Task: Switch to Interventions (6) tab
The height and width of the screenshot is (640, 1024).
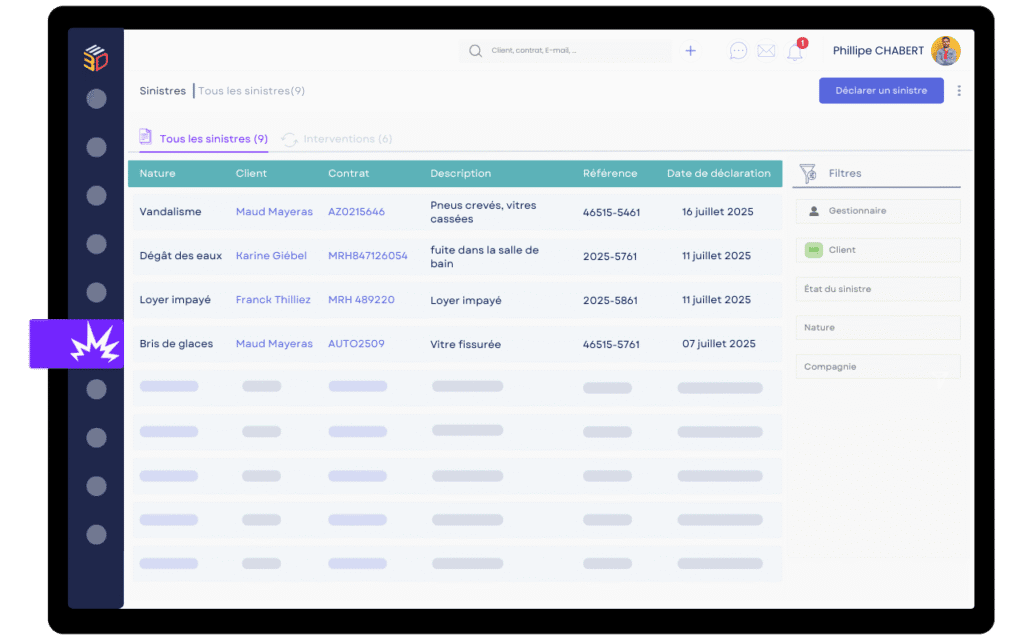Action: pos(347,139)
